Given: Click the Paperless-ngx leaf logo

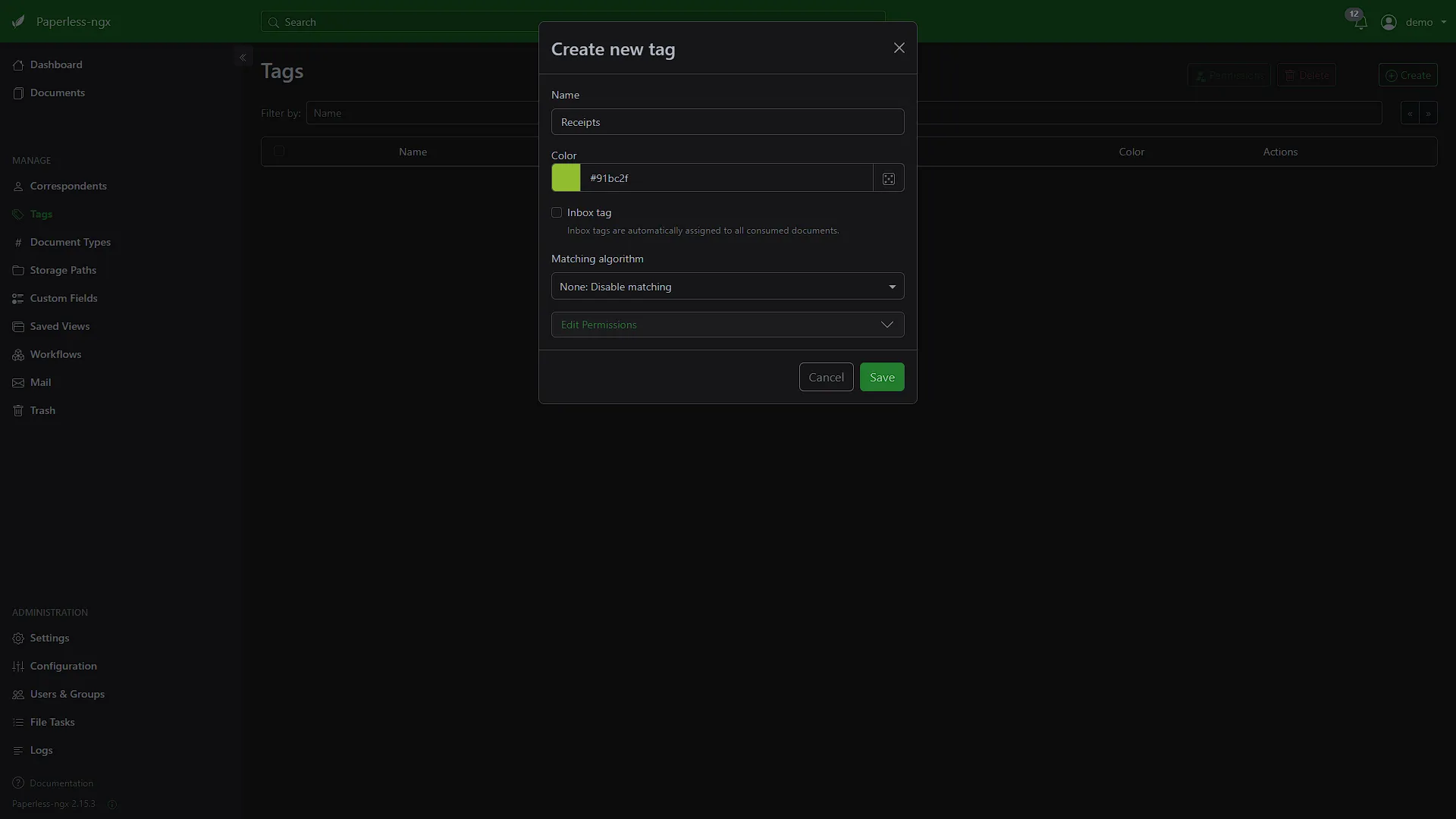Looking at the screenshot, I should [x=18, y=21].
